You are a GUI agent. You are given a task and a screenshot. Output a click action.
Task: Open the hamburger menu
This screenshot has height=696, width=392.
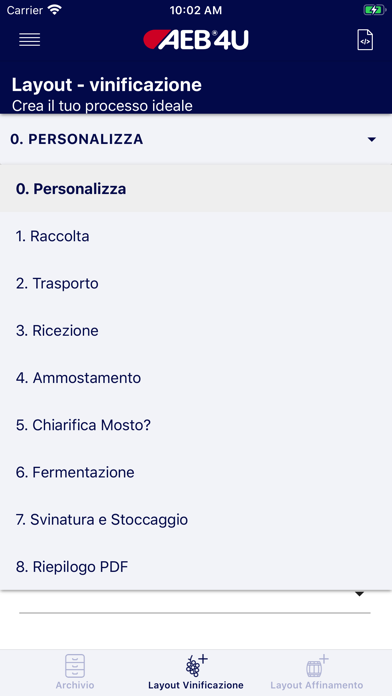click(30, 40)
